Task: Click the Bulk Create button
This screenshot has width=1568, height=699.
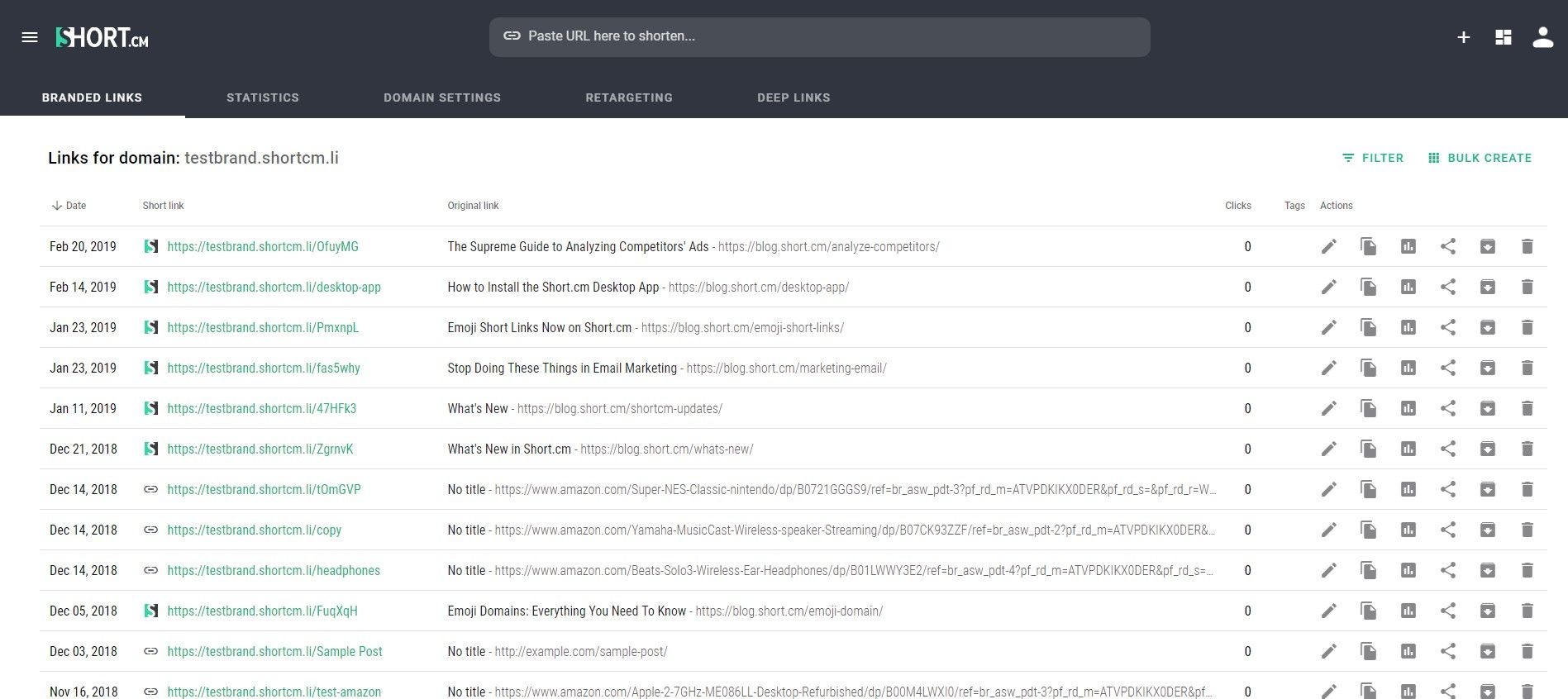Action: pos(1480,158)
